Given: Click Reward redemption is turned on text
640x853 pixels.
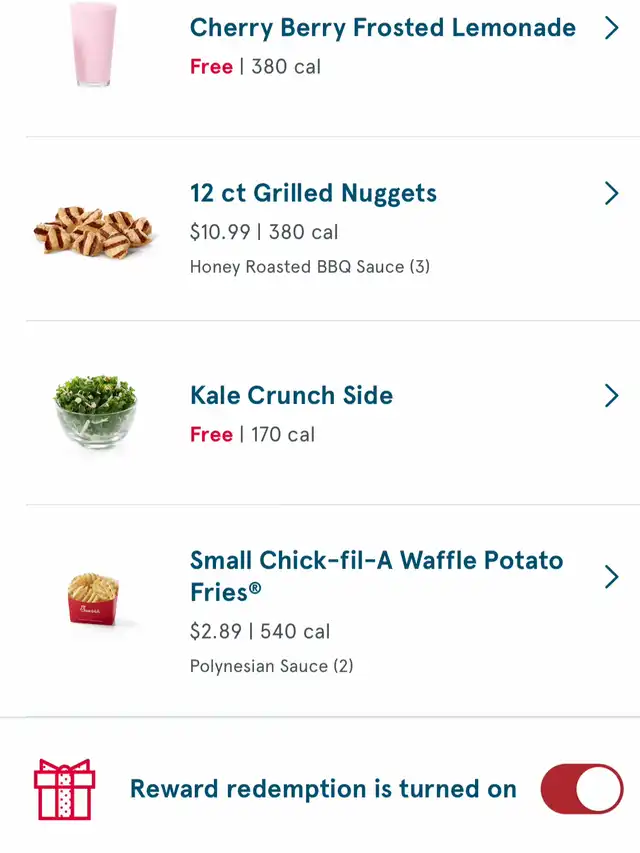Looking at the screenshot, I should click(323, 789).
